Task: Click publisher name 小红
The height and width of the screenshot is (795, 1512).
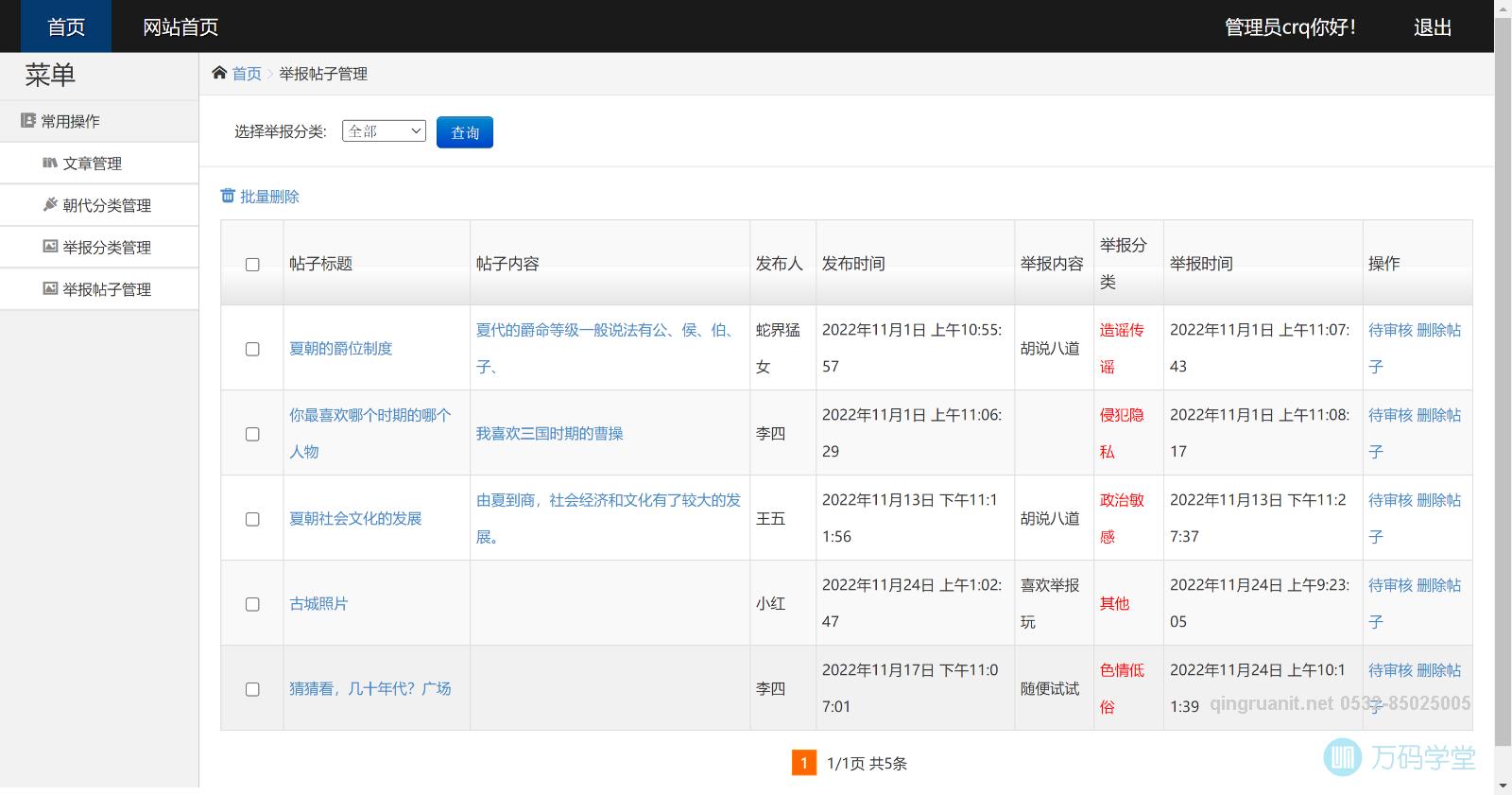Action: click(770, 603)
